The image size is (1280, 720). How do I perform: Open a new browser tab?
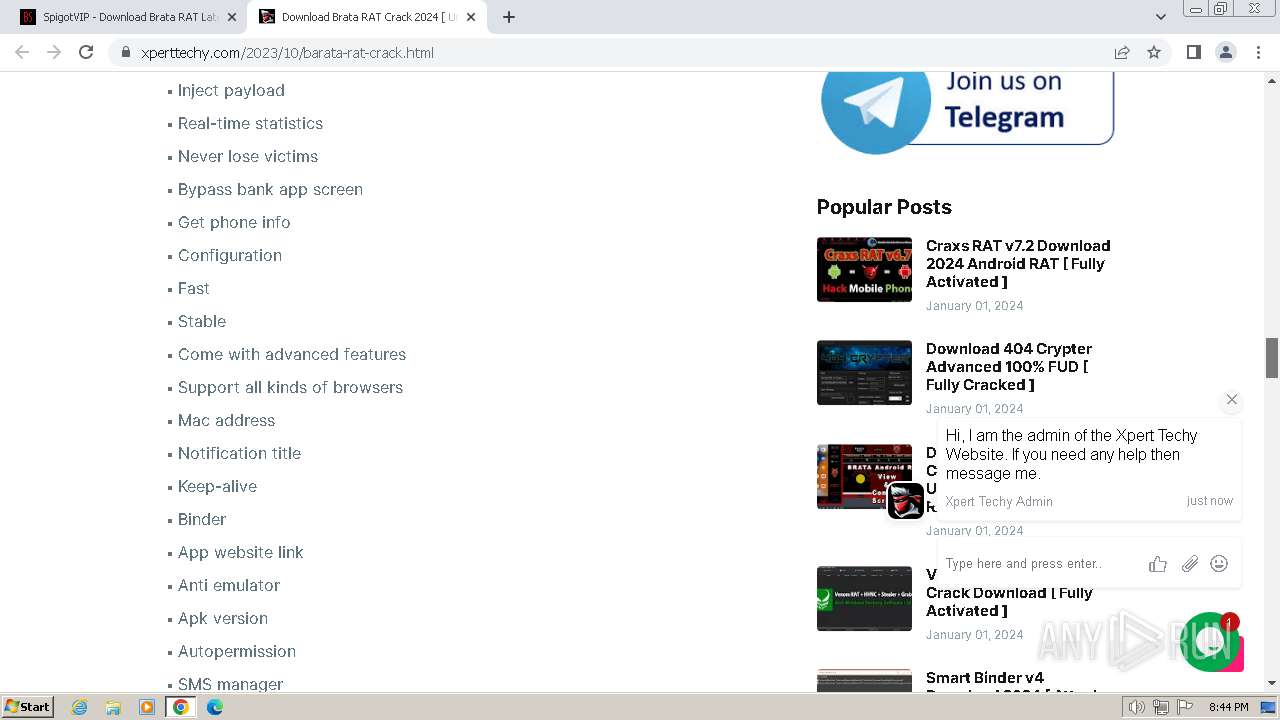click(x=509, y=17)
